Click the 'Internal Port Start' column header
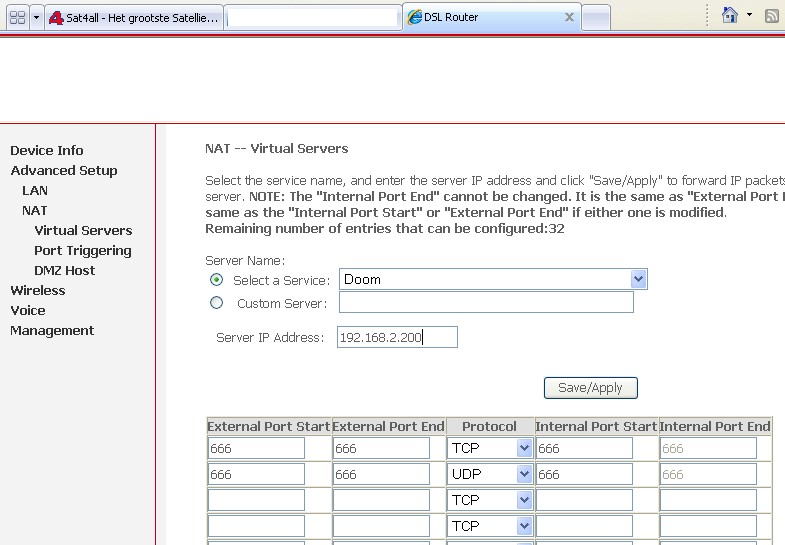 pyautogui.click(x=596, y=426)
